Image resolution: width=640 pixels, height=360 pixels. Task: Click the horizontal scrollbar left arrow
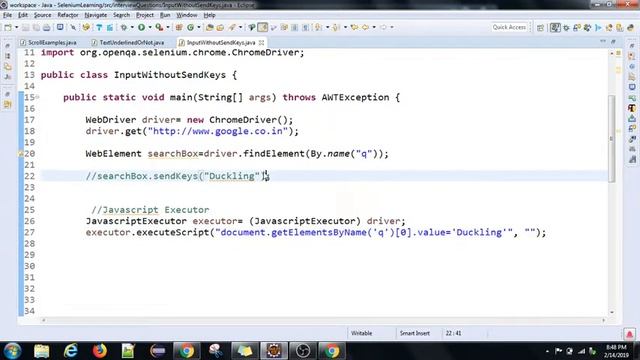[43, 320]
